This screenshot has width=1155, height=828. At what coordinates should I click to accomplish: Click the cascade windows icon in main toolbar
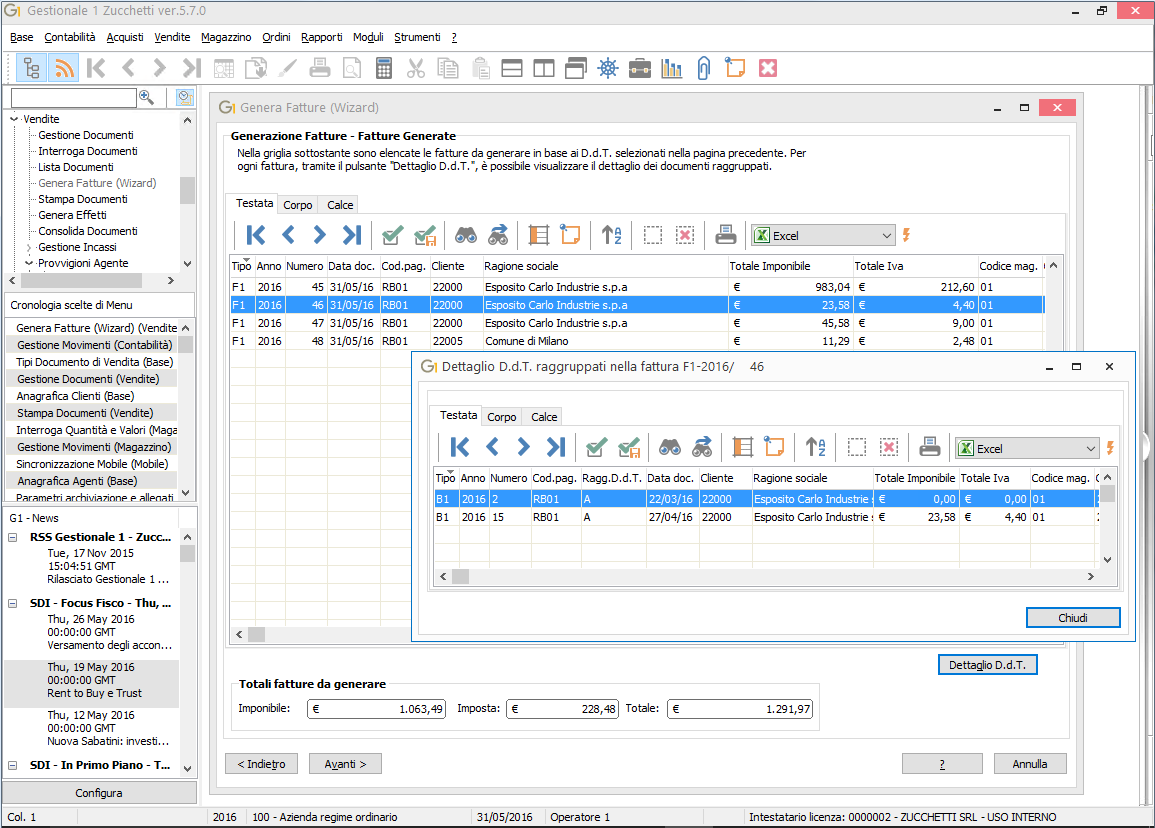576,69
